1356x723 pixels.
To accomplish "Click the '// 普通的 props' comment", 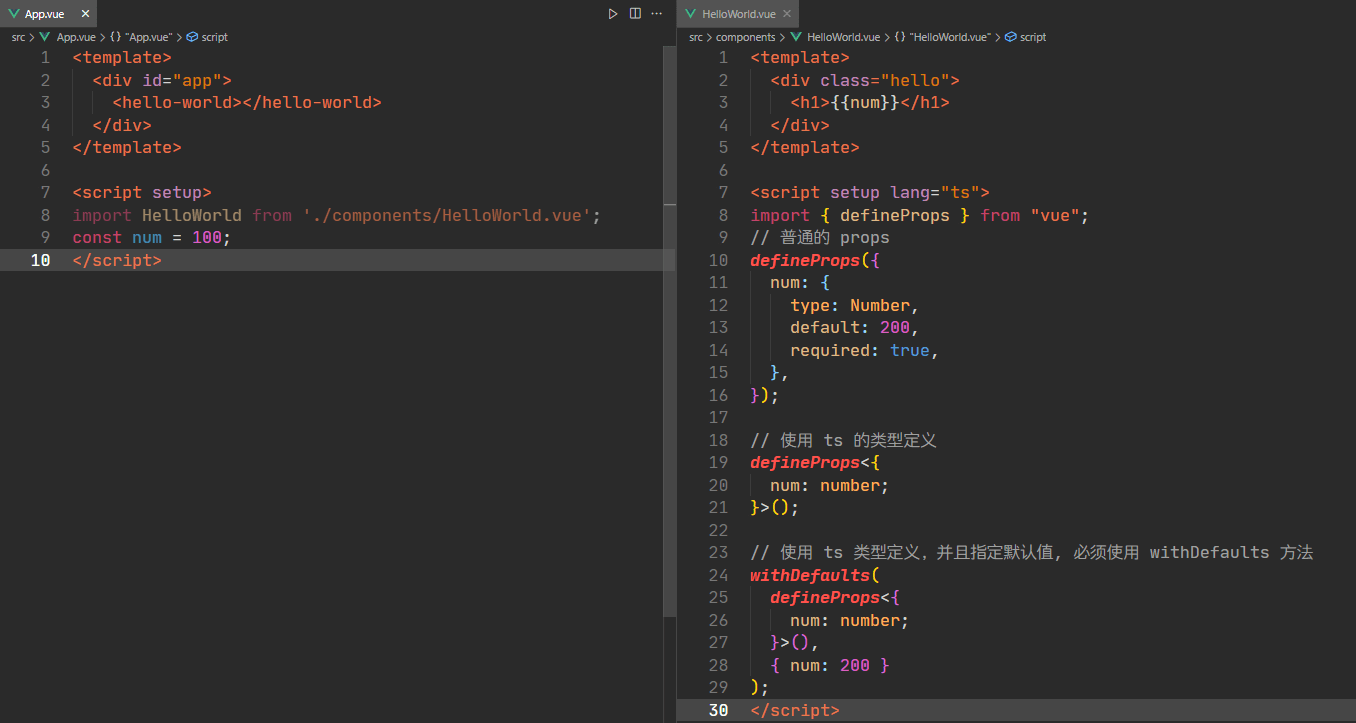I will pos(820,238).
